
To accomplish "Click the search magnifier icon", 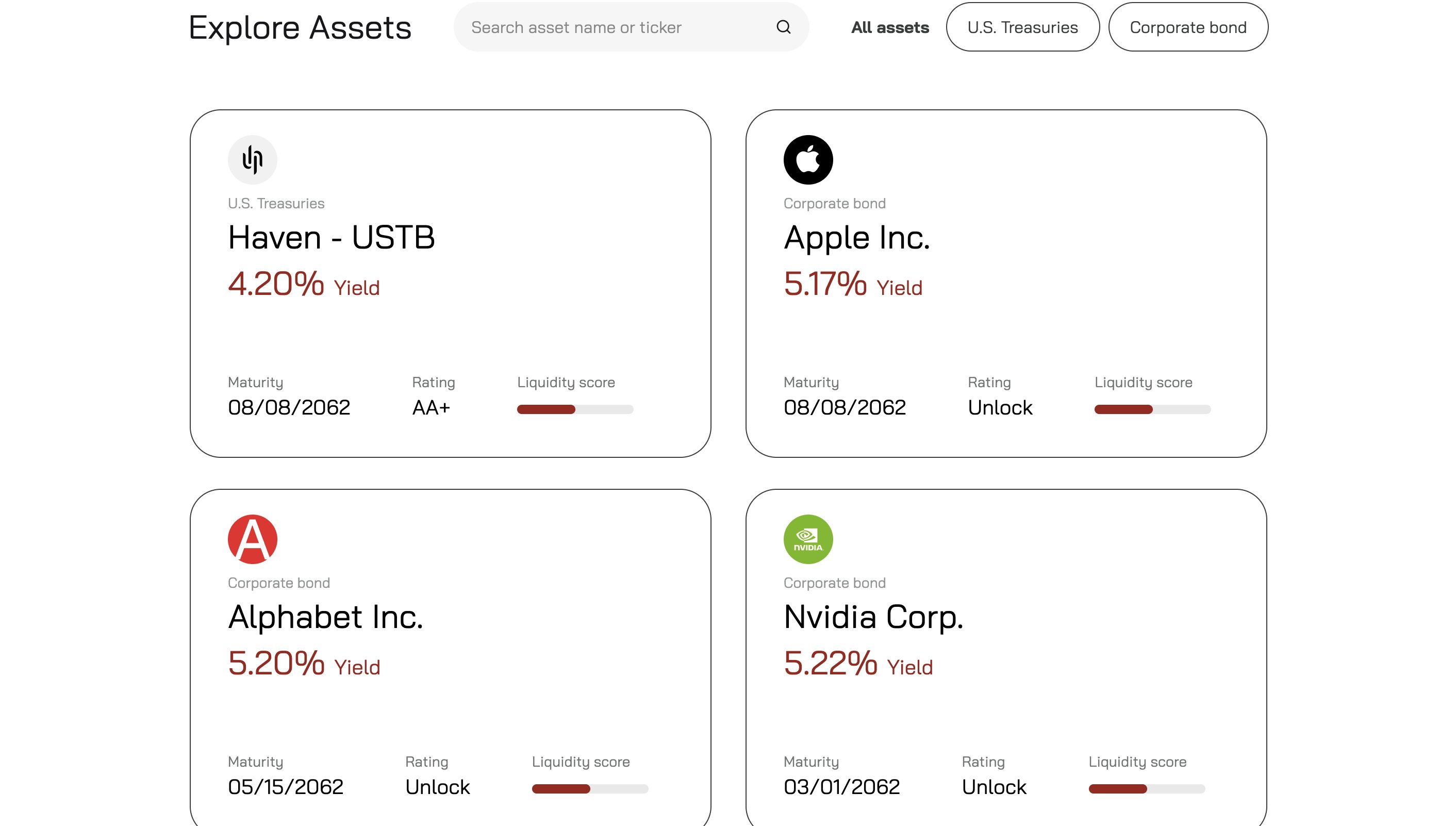I will 783,27.
